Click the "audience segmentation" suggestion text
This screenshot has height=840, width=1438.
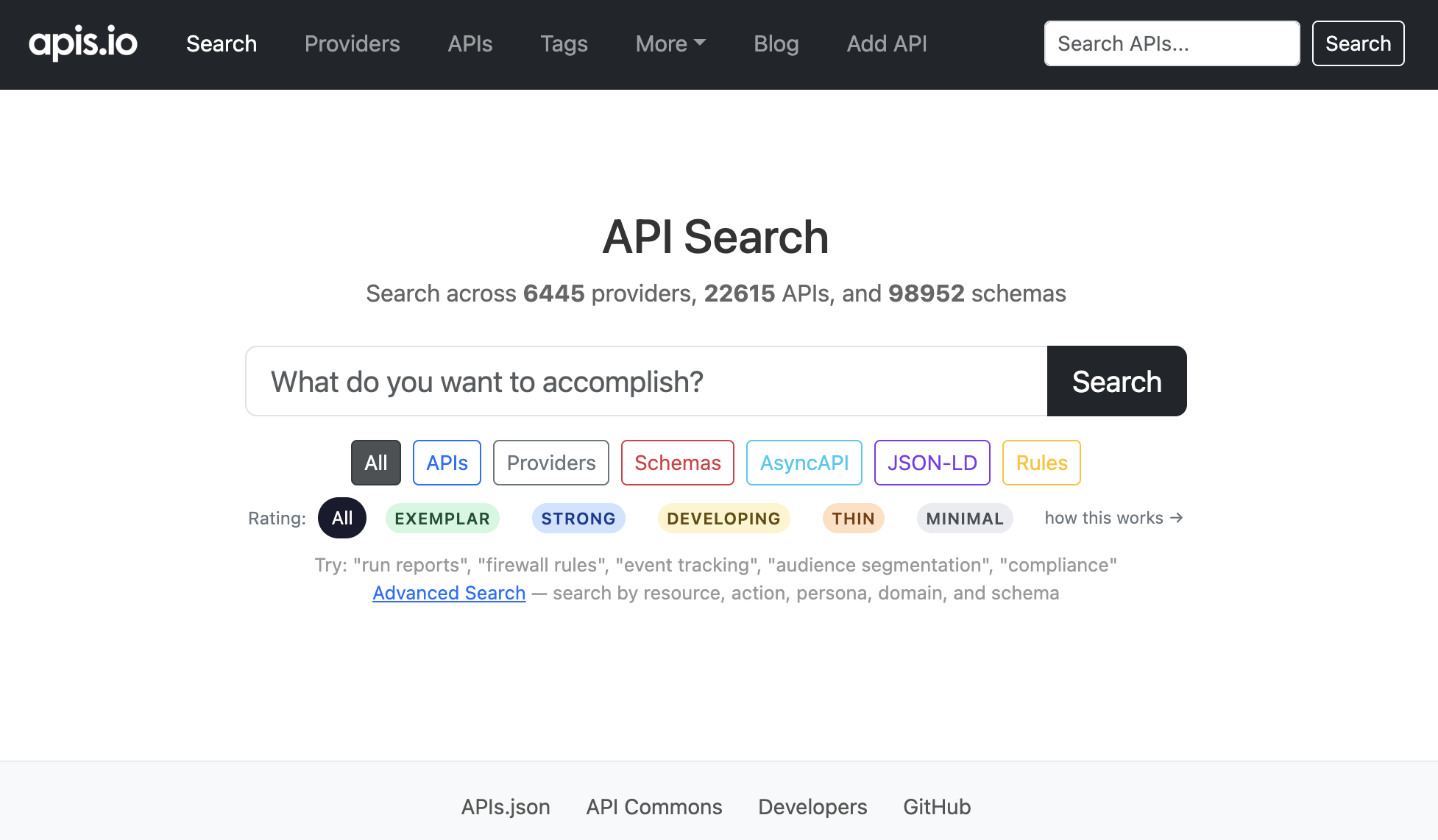(x=879, y=565)
